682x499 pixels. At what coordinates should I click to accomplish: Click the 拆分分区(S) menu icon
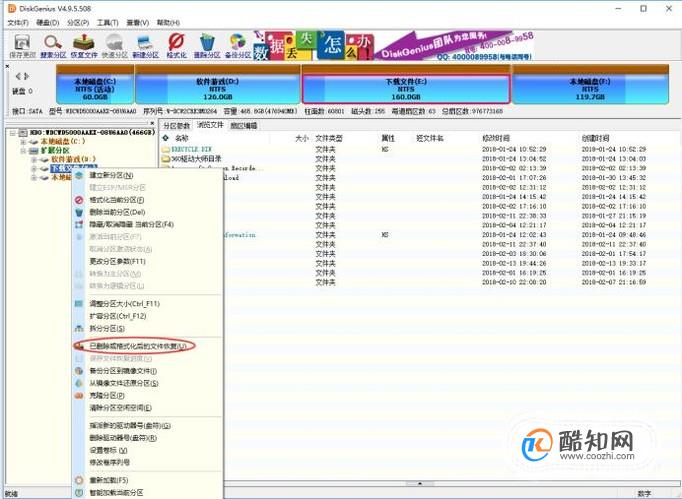coord(79,328)
